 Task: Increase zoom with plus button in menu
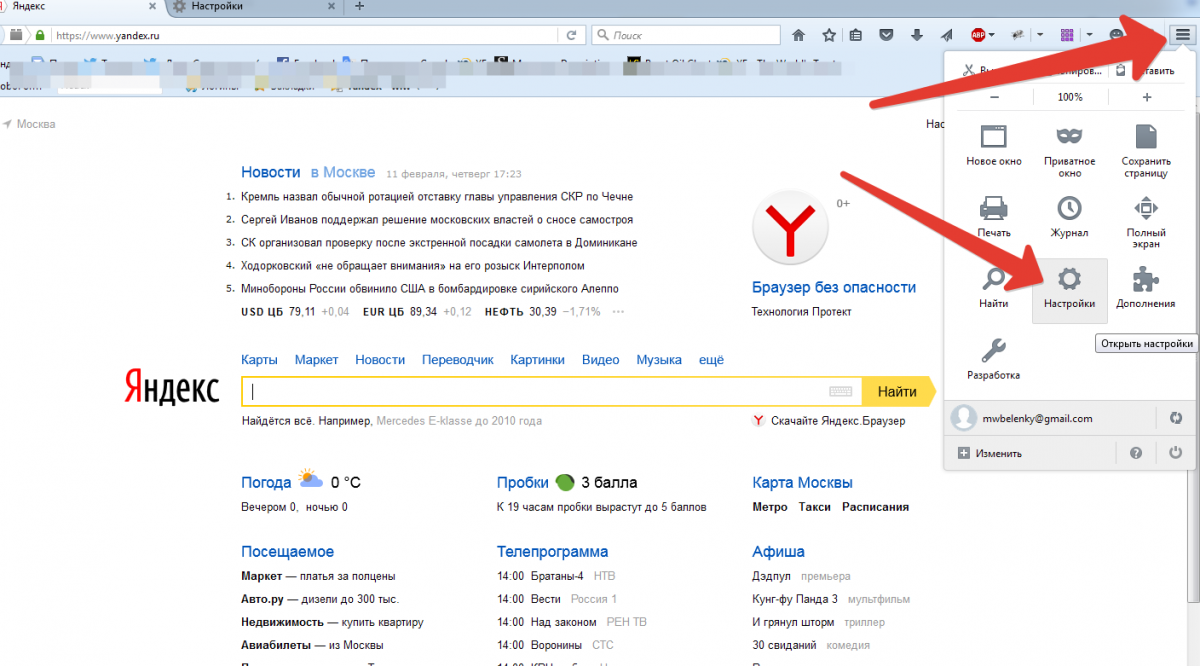[x=1146, y=97]
